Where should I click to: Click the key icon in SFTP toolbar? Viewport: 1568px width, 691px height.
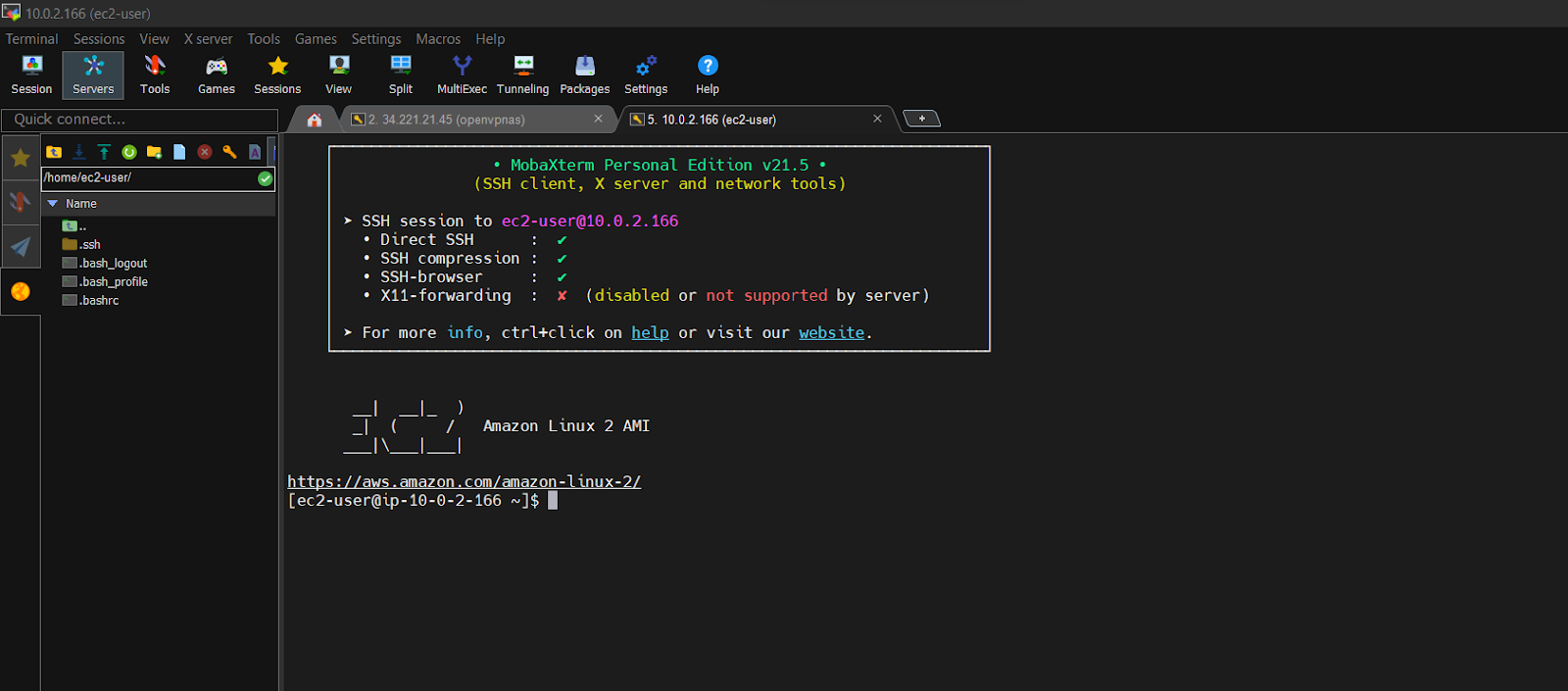click(x=229, y=152)
